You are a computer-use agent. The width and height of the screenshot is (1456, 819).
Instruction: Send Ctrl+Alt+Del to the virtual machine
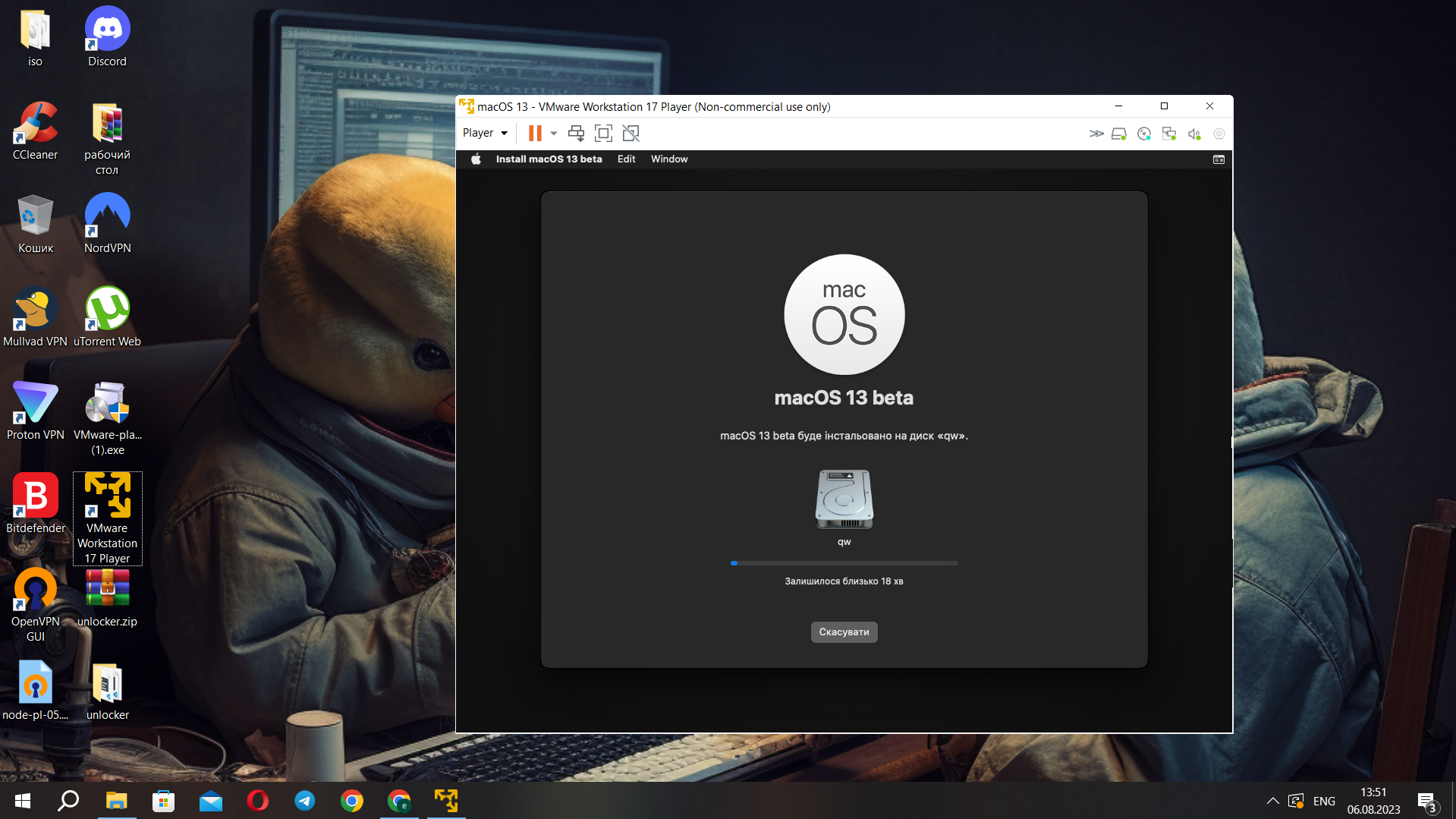tap(576, 134)
